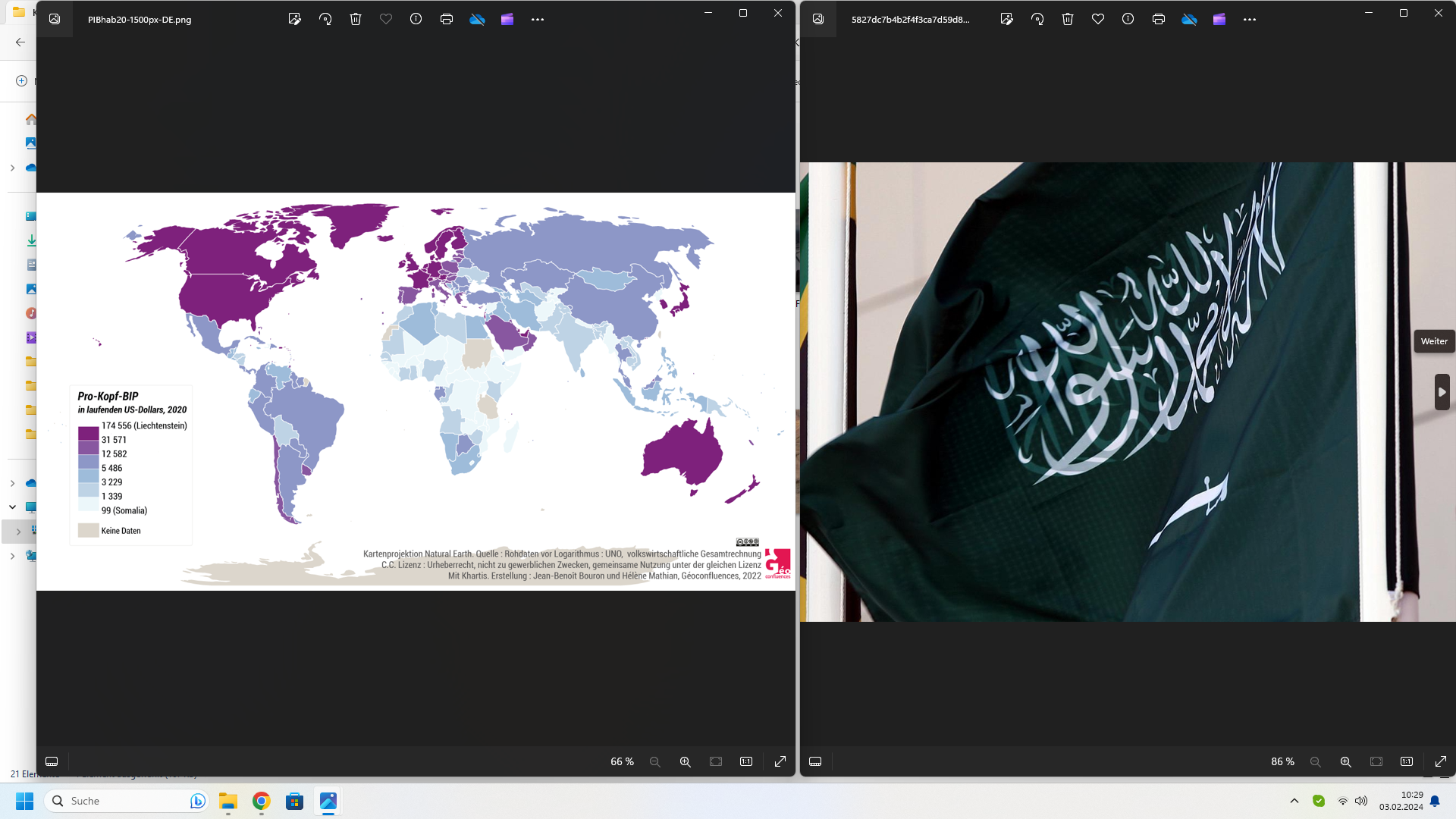Switch to Photos app in taskbar
This screenshot has height=819, width=1456.
[x=328, y=801]
